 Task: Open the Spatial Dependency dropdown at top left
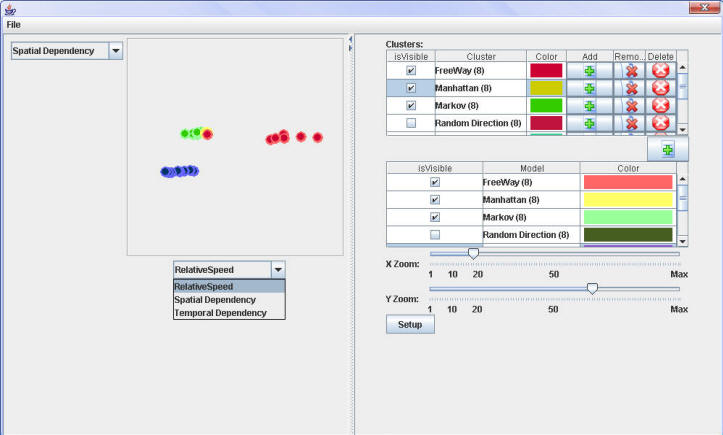(115, 50)
